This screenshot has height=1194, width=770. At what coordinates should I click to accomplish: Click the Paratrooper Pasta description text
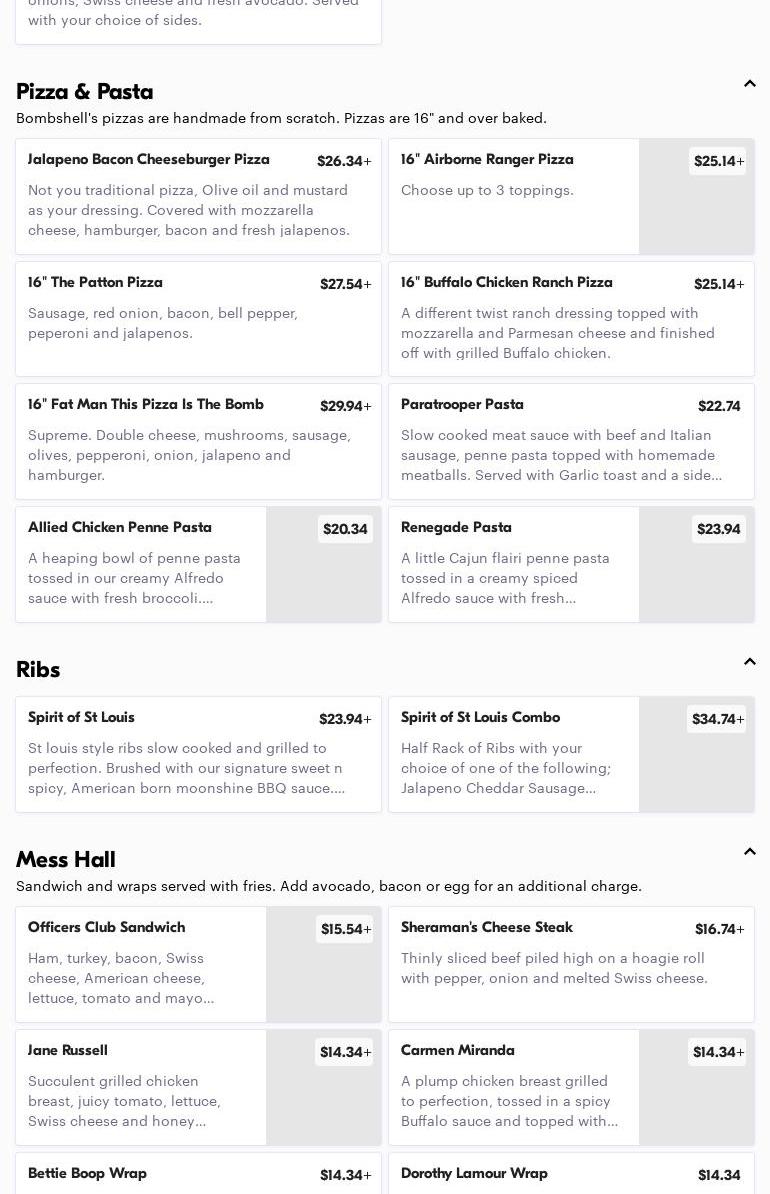[561, 455]
